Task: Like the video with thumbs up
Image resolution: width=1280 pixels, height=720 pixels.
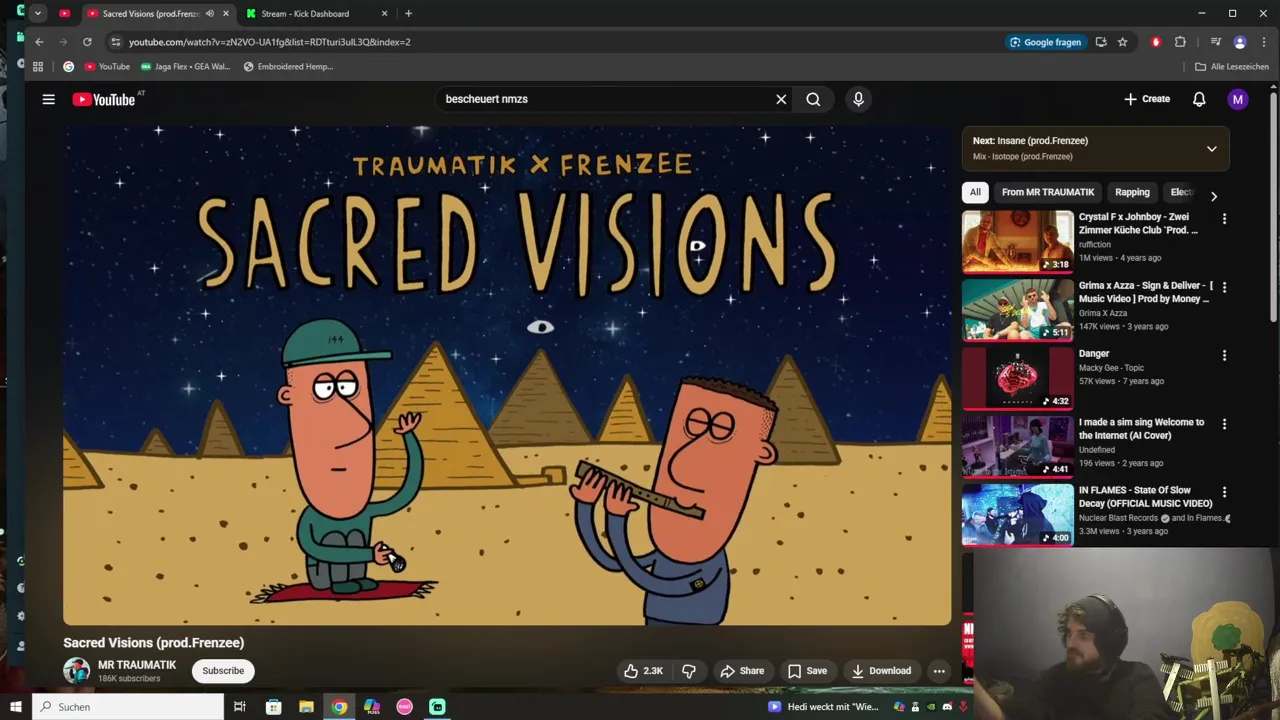Action: click(644, 671)
